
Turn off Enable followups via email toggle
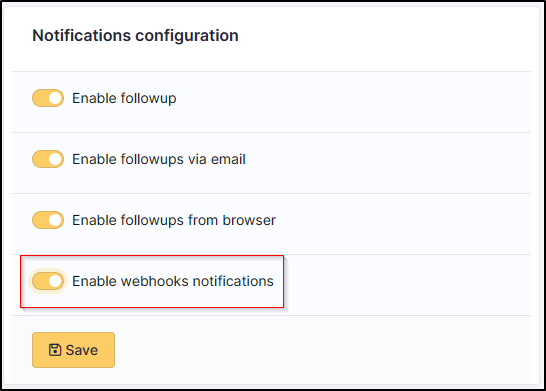(x=48, y=159)
